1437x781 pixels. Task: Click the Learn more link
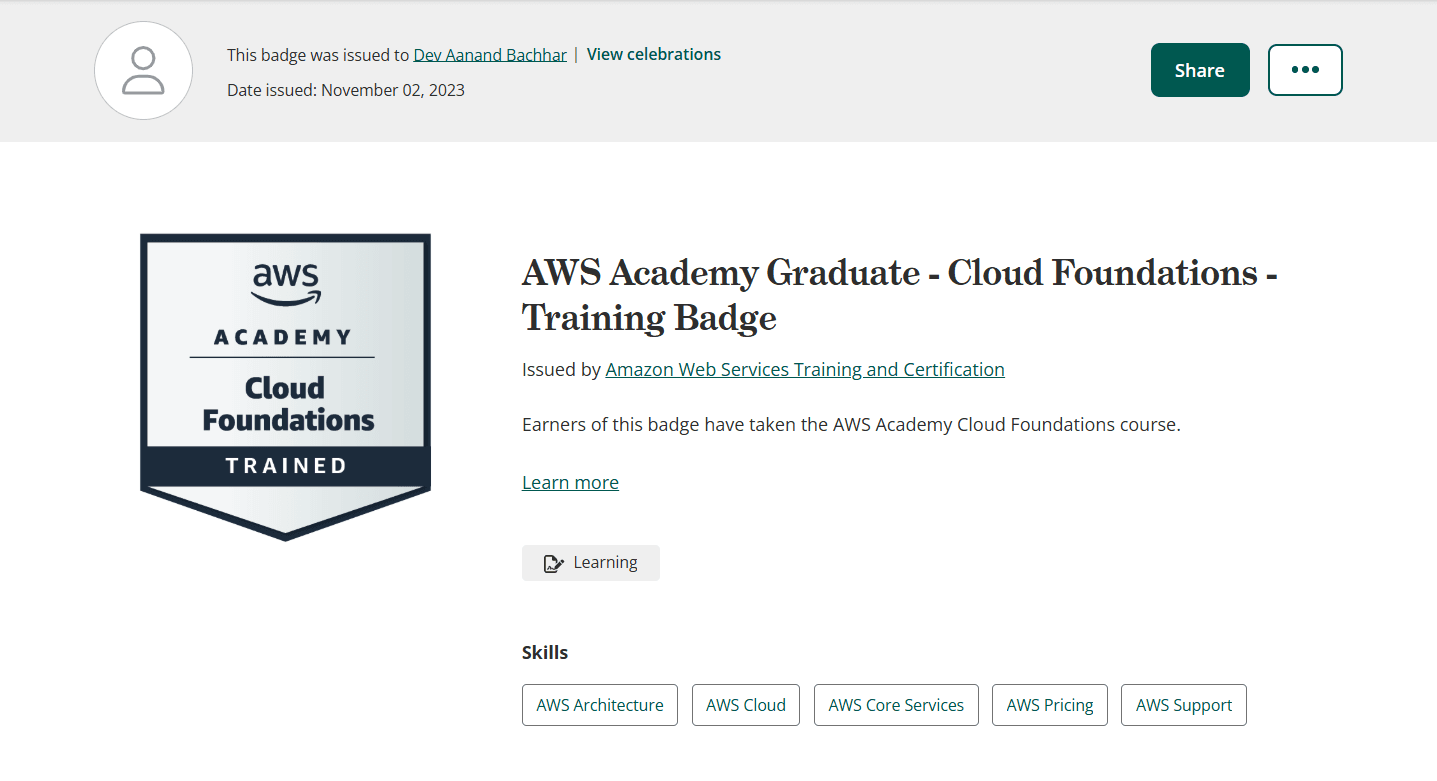tap(570, 482)
